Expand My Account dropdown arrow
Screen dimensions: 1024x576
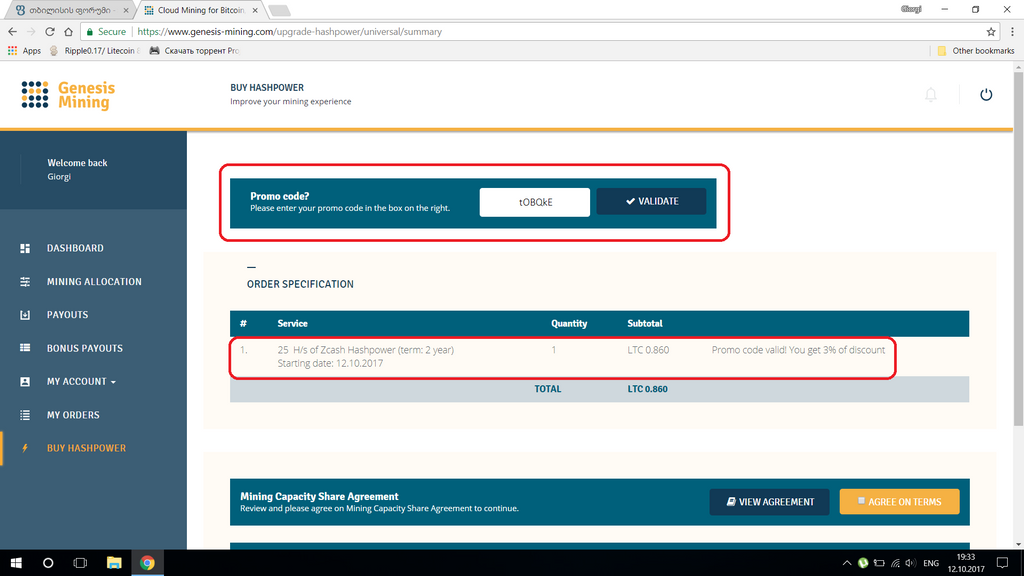(113, 382)
